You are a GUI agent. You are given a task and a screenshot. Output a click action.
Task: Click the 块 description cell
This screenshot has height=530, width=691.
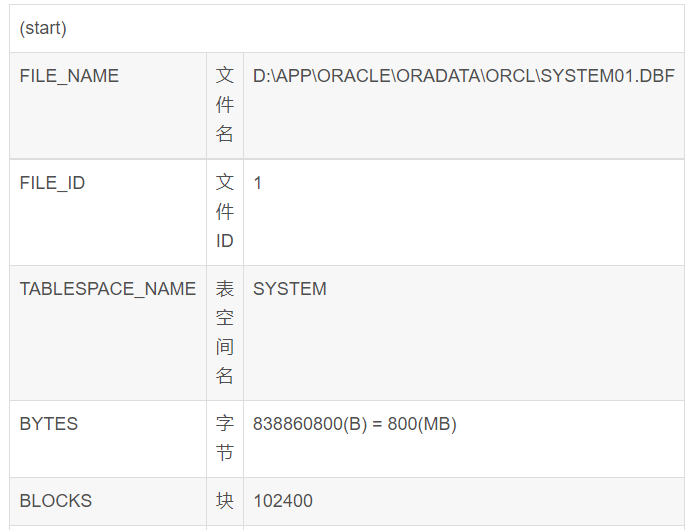coord(225,501)
